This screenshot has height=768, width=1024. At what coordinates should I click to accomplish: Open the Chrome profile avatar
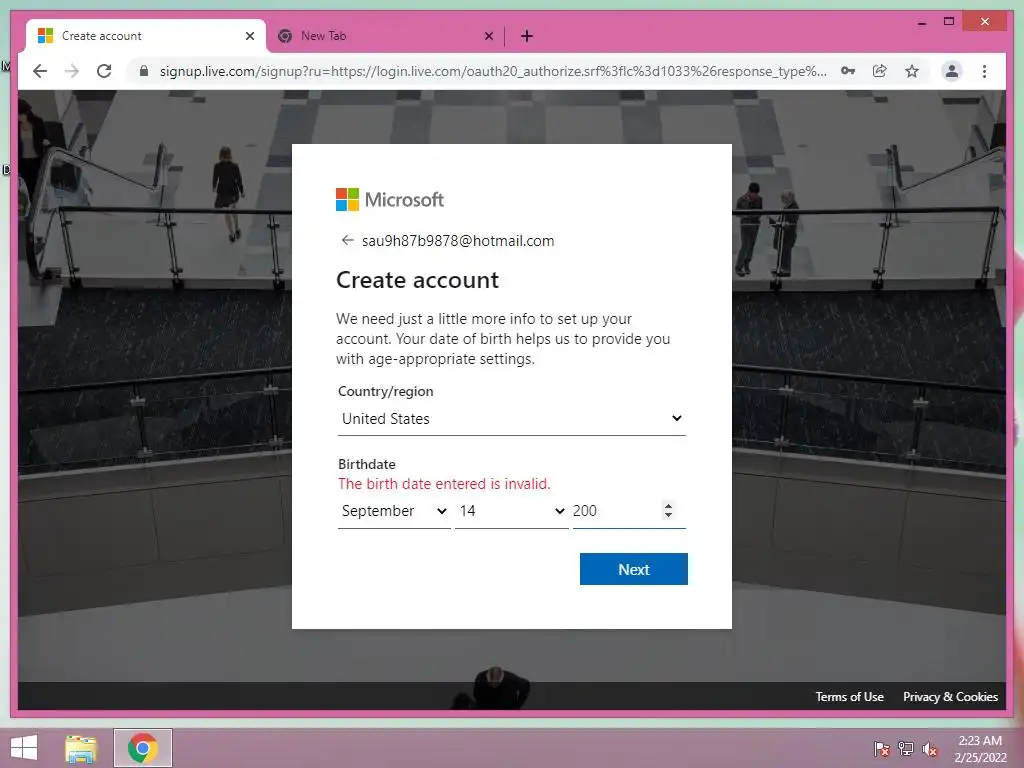pyautogui.click(x=952, y=71)
